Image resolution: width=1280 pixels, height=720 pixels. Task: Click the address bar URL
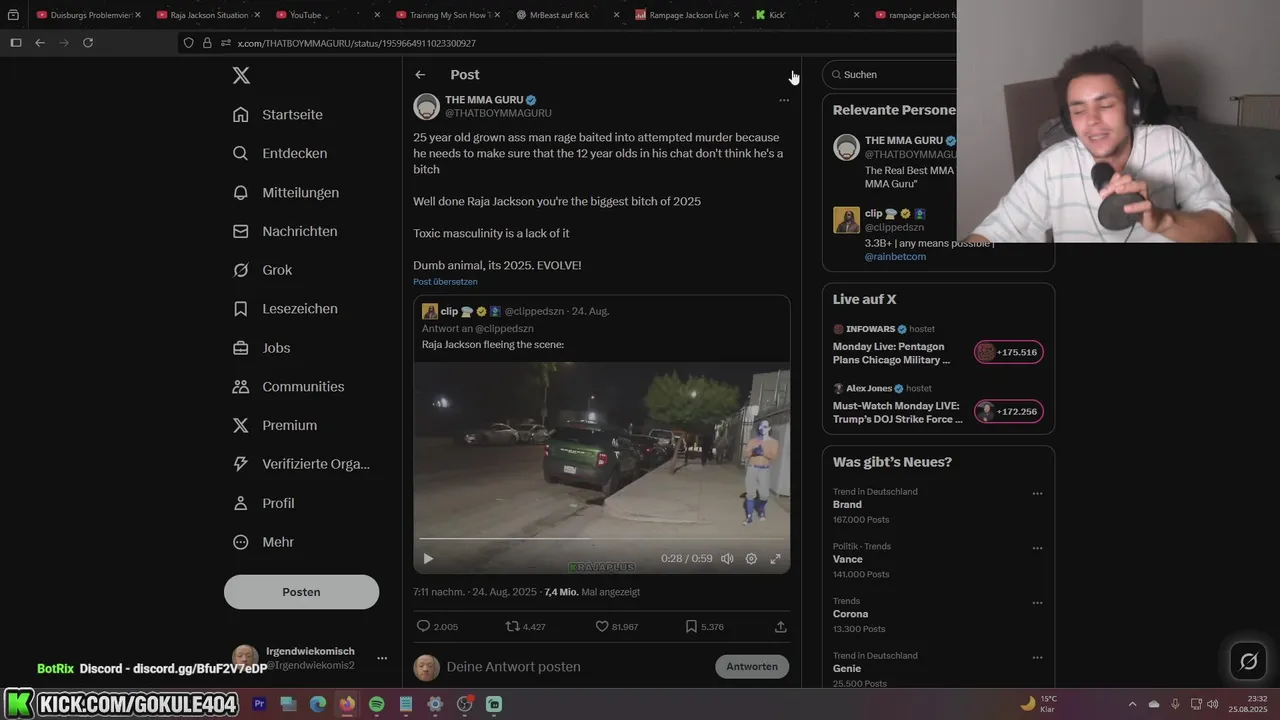click(356, 43)
